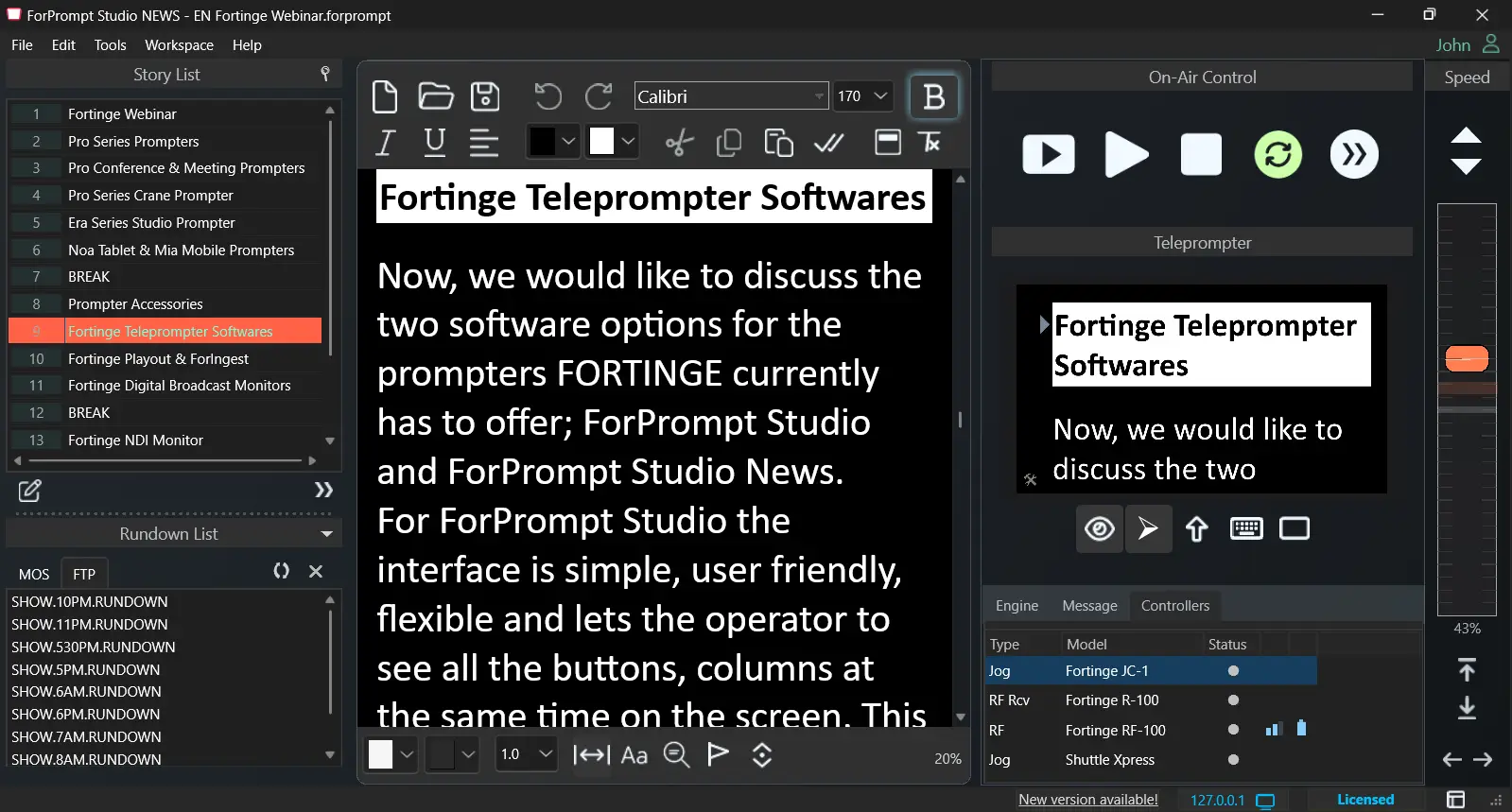Paste clipboard text

(778, 143)
